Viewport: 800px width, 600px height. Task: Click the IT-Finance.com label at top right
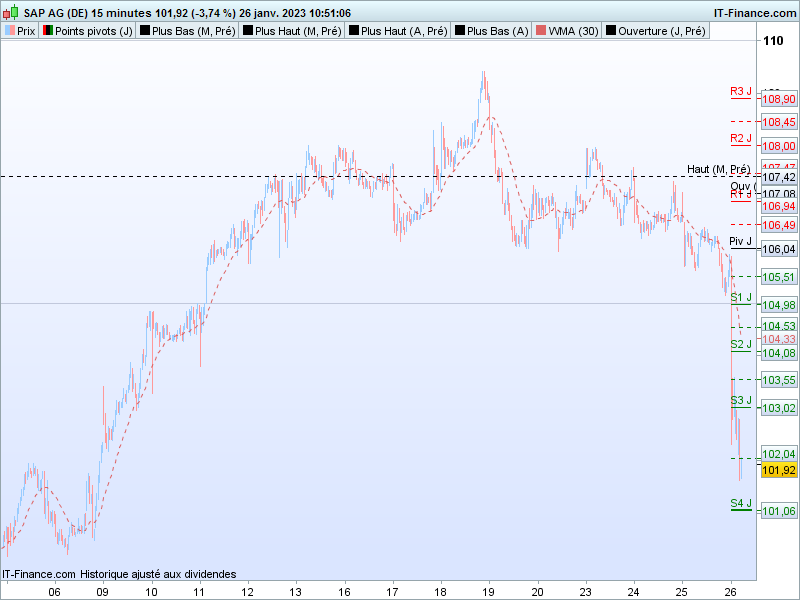[x=755, y=13]
